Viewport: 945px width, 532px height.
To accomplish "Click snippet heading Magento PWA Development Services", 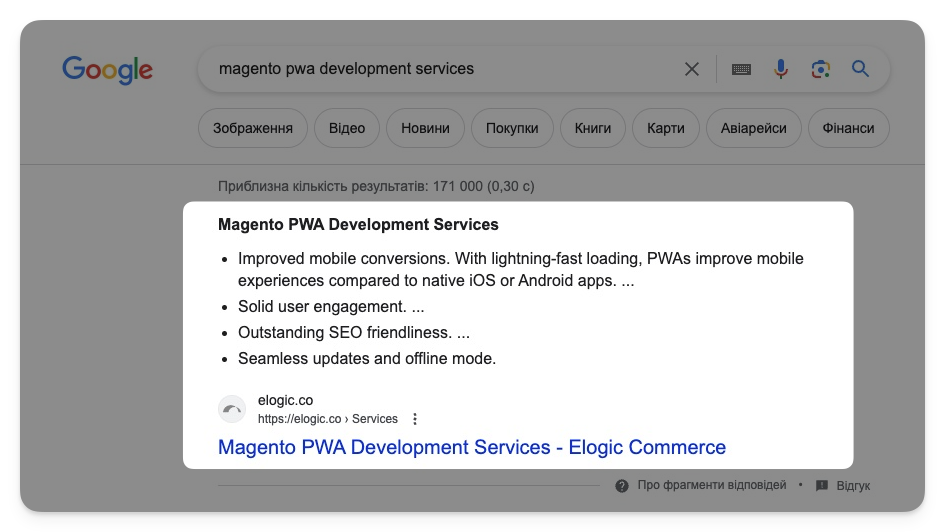I will click(358, 225).
